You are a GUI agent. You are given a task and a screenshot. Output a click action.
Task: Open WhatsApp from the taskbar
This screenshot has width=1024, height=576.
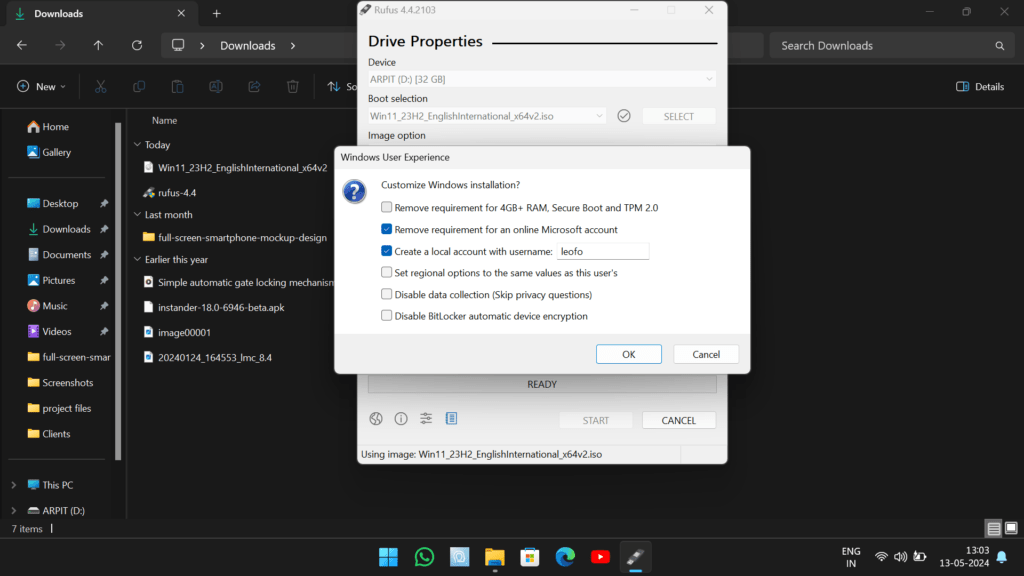(x=424, y=557)
